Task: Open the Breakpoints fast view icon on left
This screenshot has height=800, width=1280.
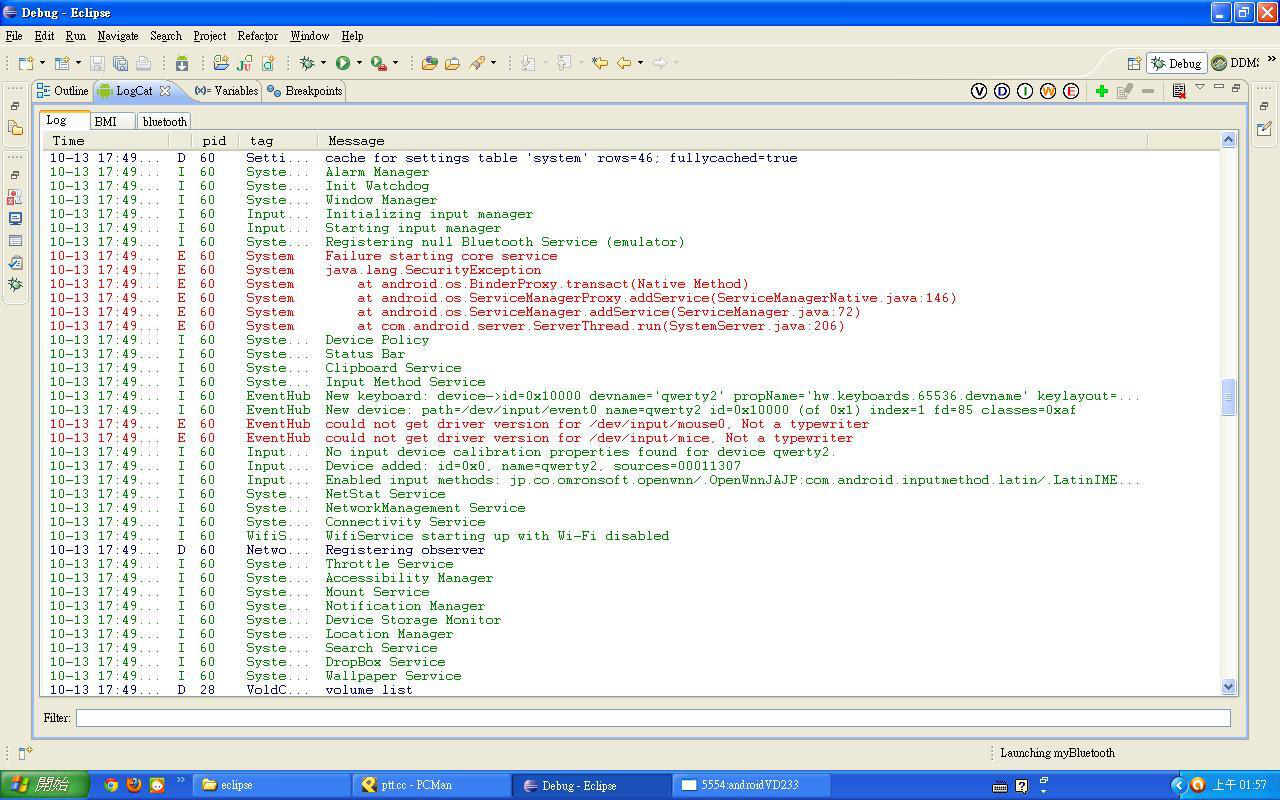Action: [x=15, y=196]
